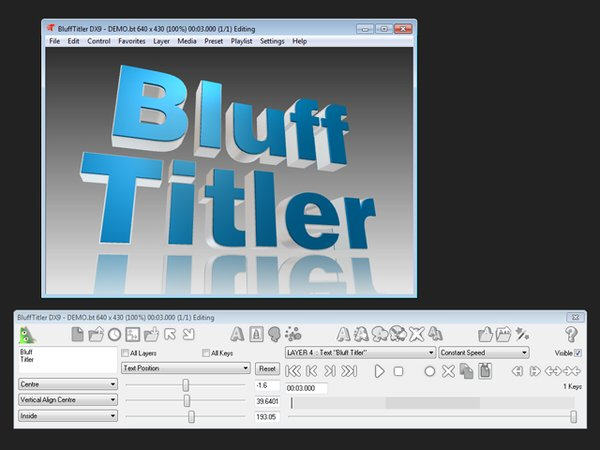The image size is (600, 450).
Task: Add a 3D text layer with A icon
Action: [x=237, y=334]
